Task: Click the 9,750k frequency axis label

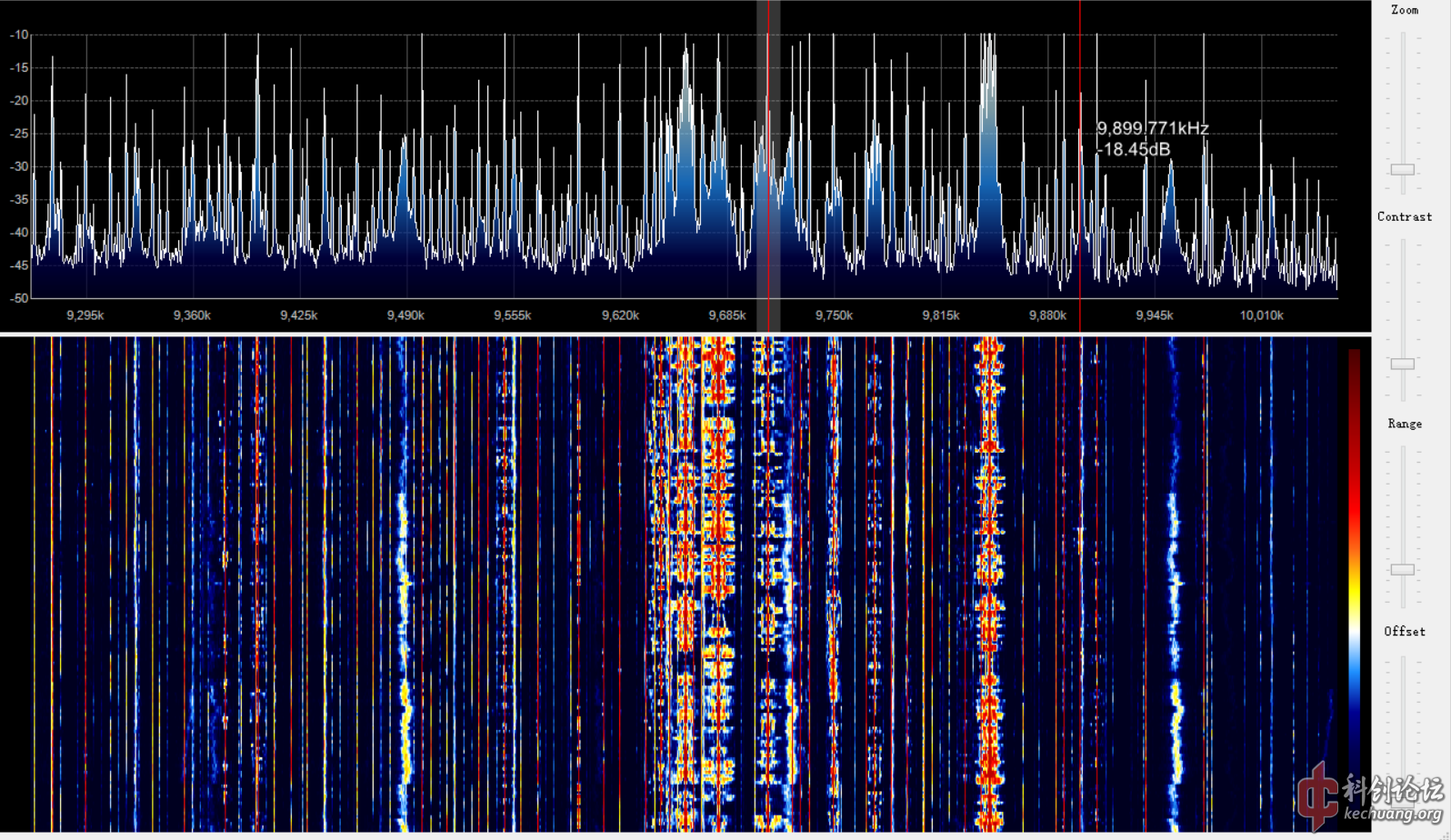Action: 834,315
